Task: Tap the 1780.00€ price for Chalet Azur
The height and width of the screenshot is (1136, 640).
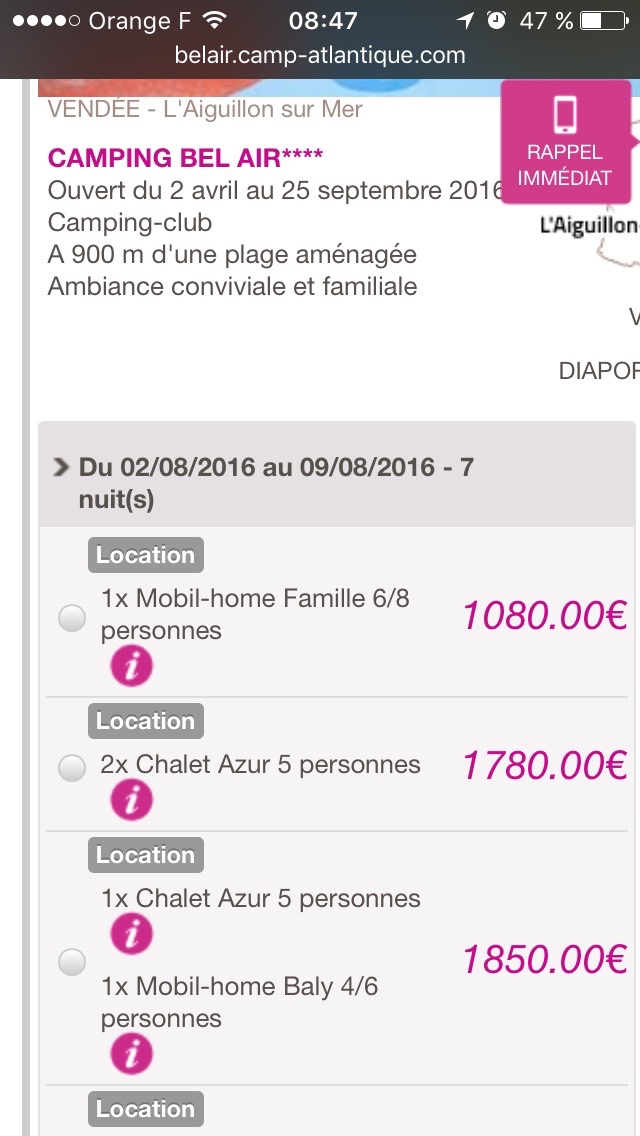Action: click(x=544, y=766)
